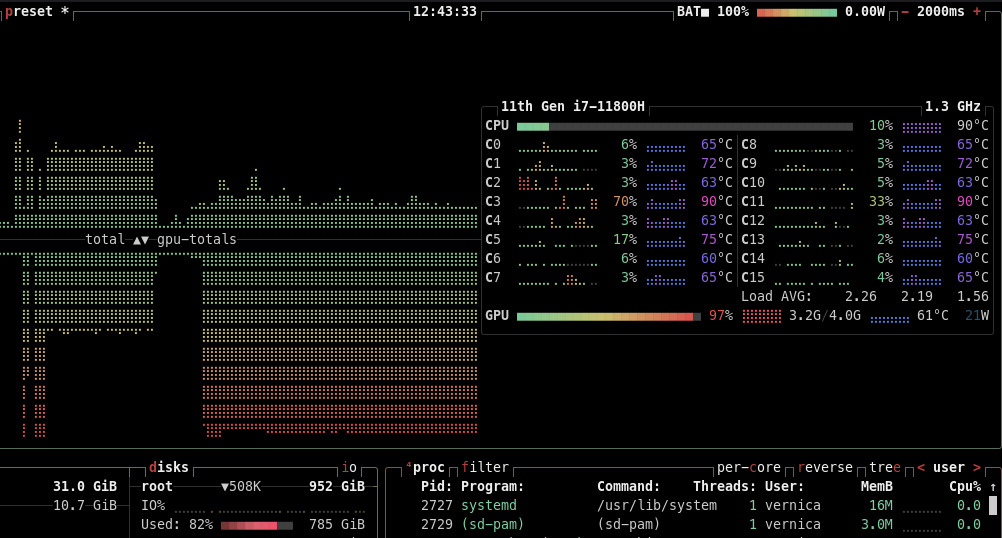
Task: Click the Pid: column header
Action: point(436,487)
